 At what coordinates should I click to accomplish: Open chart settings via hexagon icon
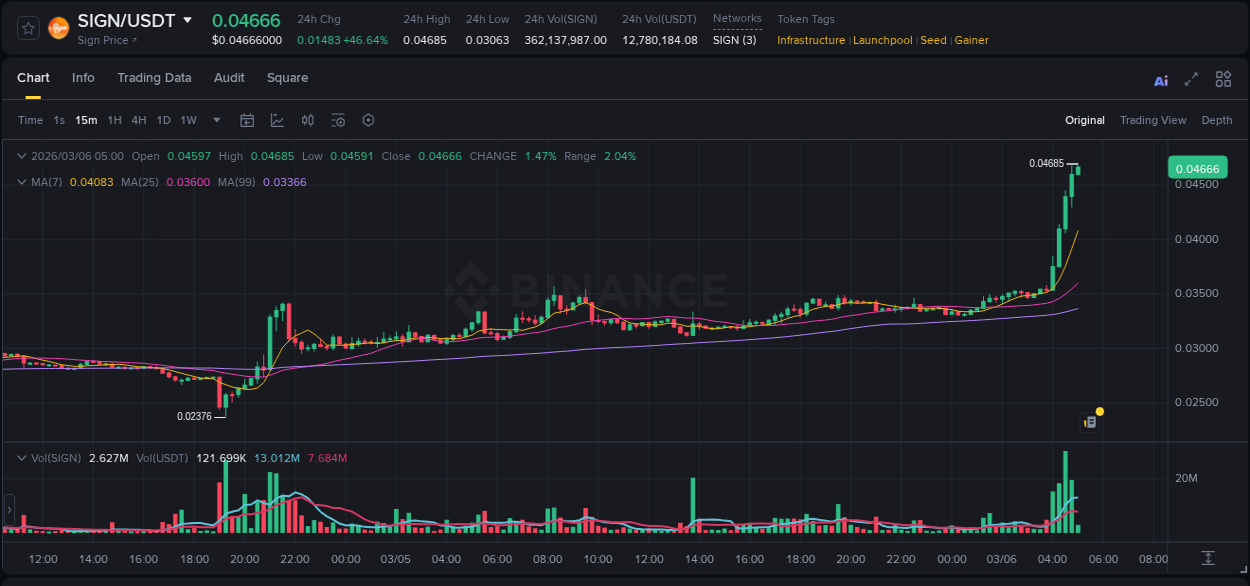[x=368, y=120]
